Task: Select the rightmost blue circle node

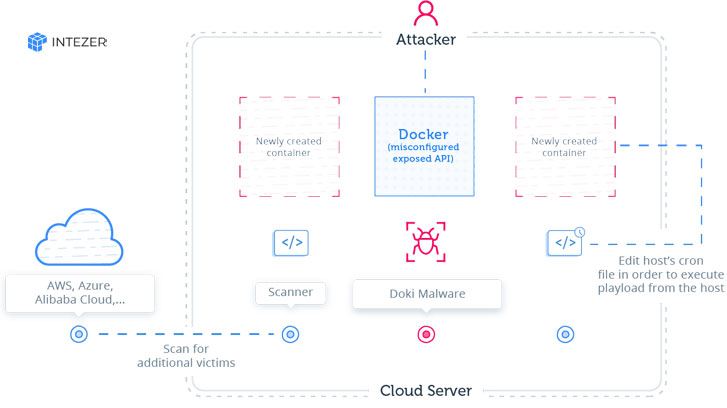Action: coord(564,334)
